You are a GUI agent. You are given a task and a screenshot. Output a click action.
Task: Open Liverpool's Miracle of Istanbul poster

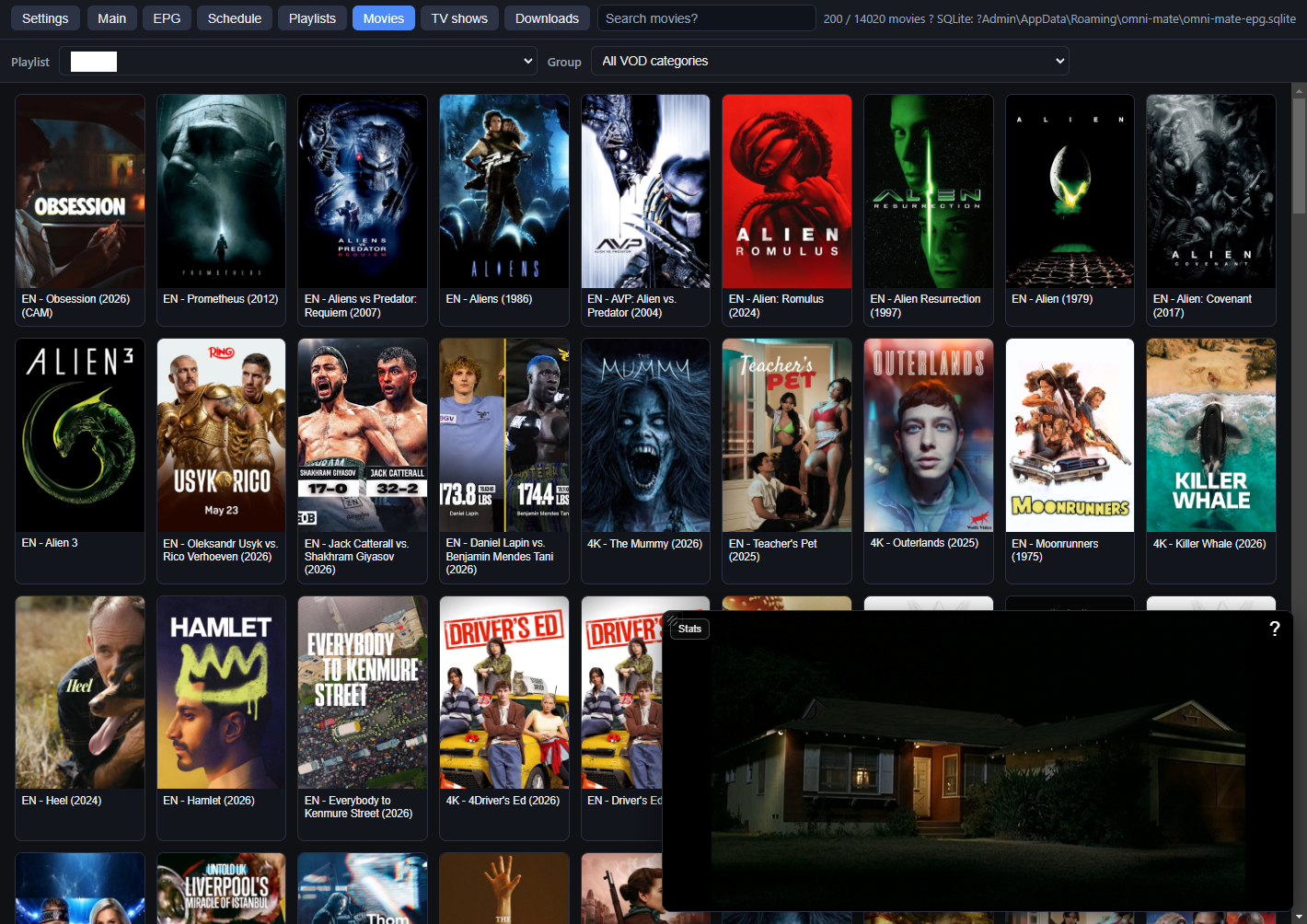point(221,888)
